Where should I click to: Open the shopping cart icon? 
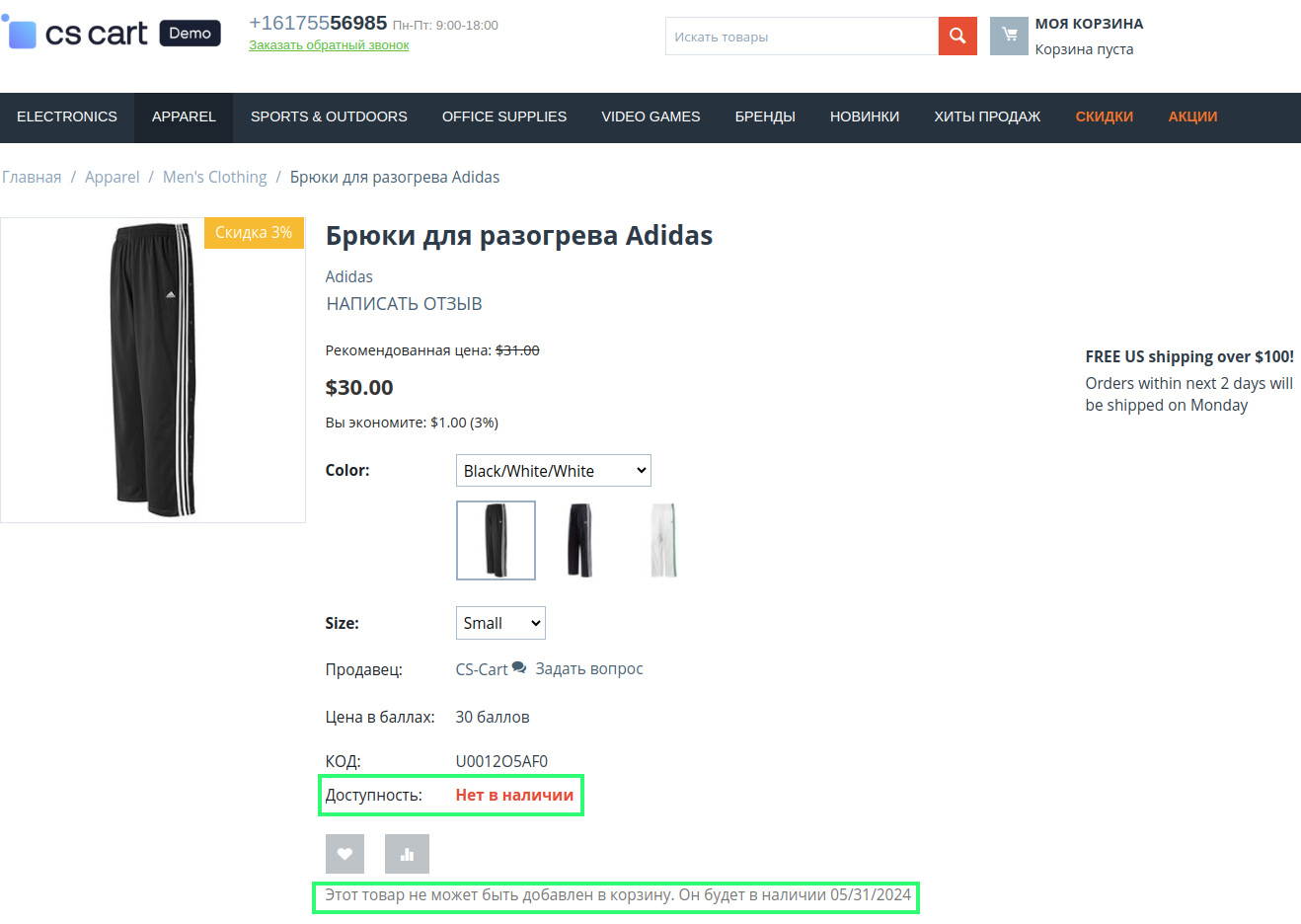coord(1009,37)
